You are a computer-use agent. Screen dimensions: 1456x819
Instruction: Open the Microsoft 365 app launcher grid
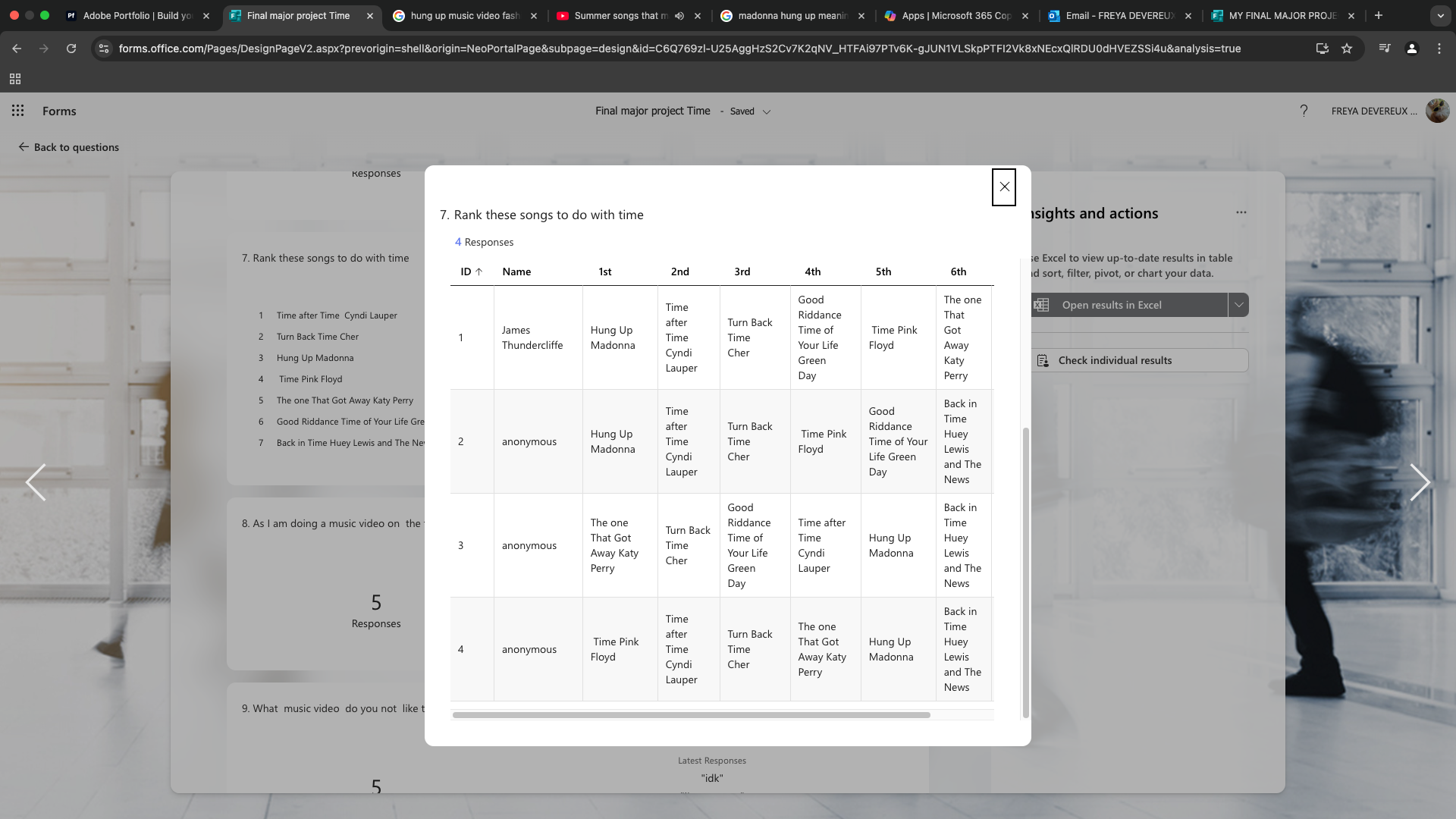(18, 111)
